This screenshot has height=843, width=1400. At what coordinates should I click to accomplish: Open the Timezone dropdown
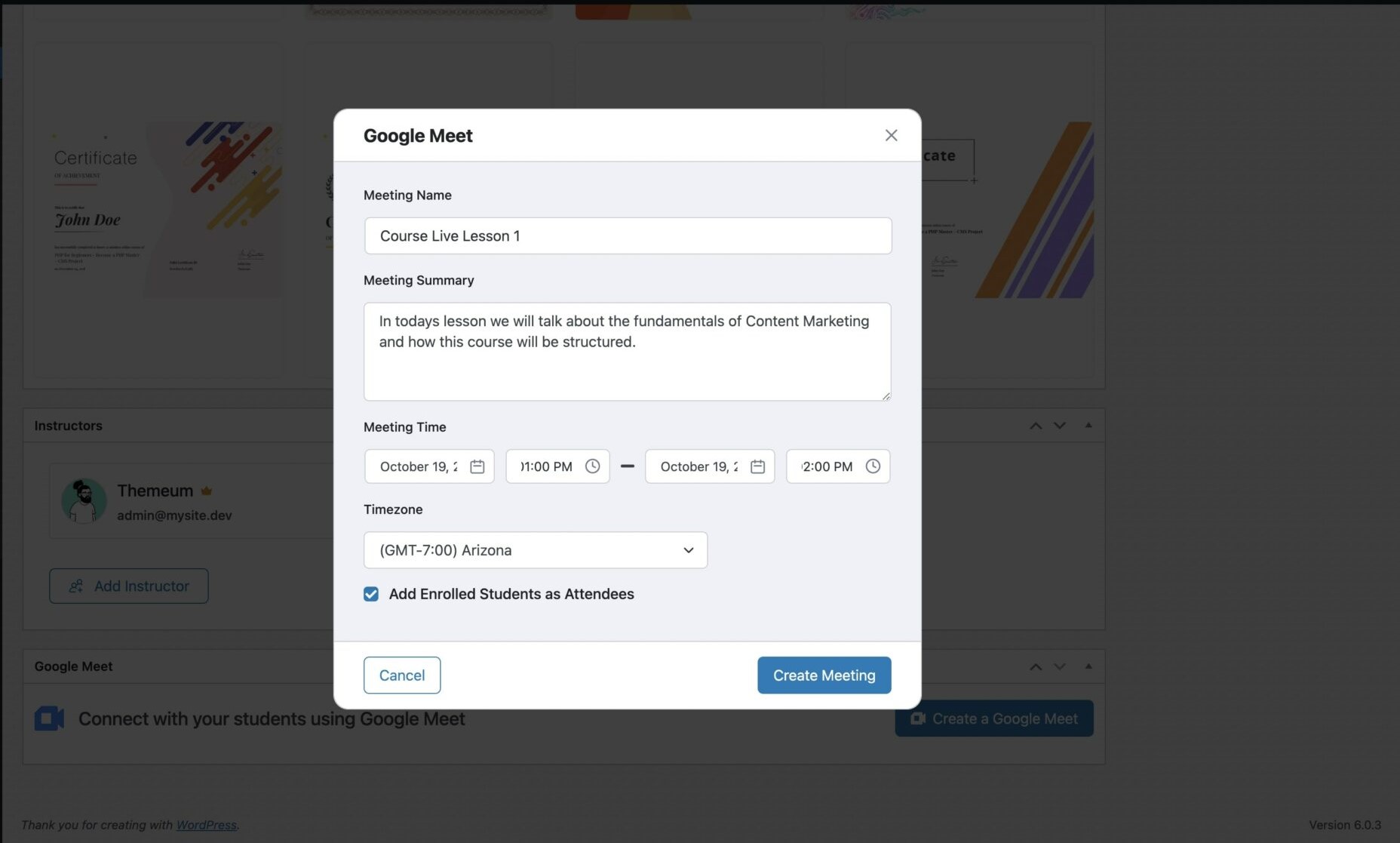[x=536, y=550]
